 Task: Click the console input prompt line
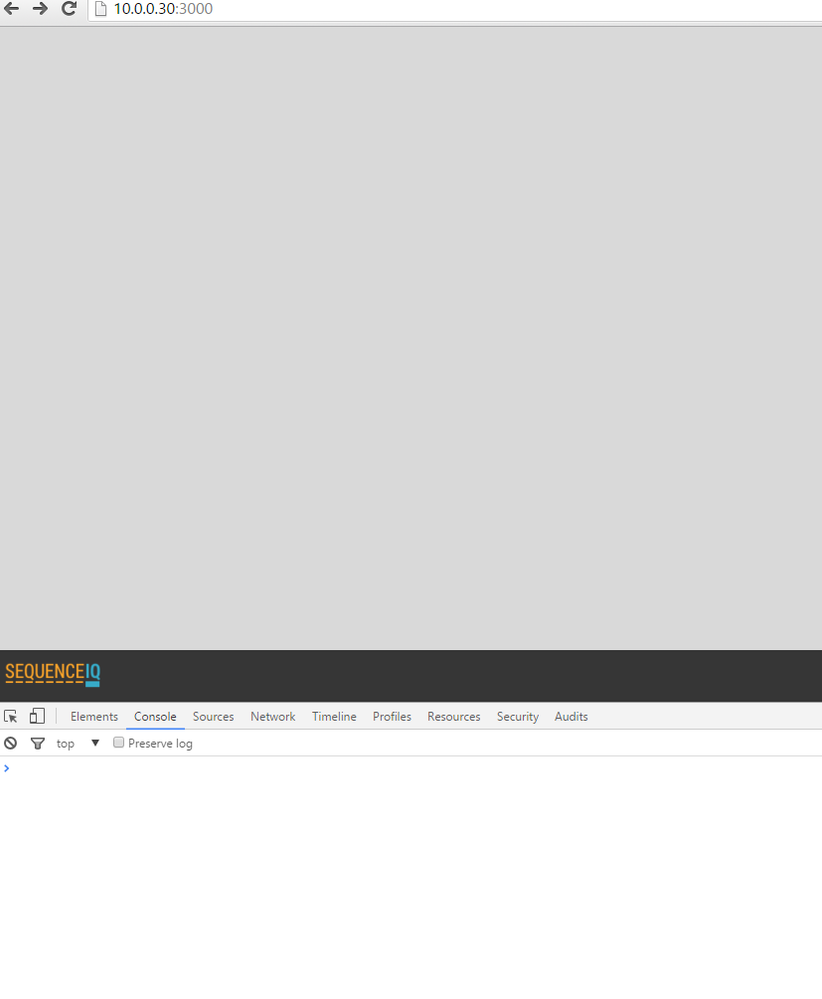(411, 768)
